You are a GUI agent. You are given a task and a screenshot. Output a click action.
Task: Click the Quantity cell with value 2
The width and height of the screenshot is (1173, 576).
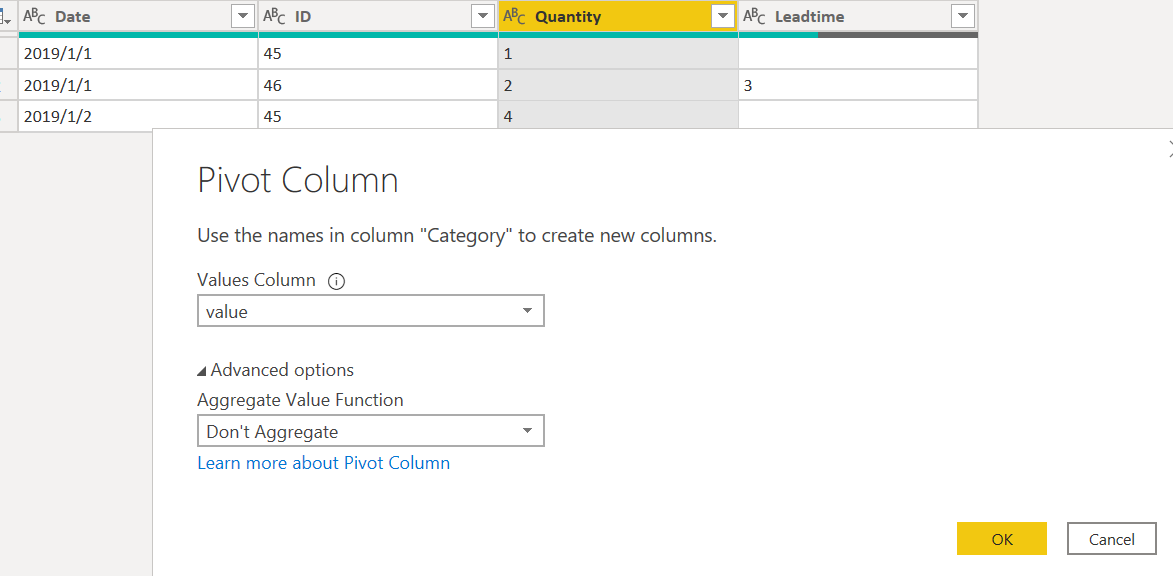618,85
